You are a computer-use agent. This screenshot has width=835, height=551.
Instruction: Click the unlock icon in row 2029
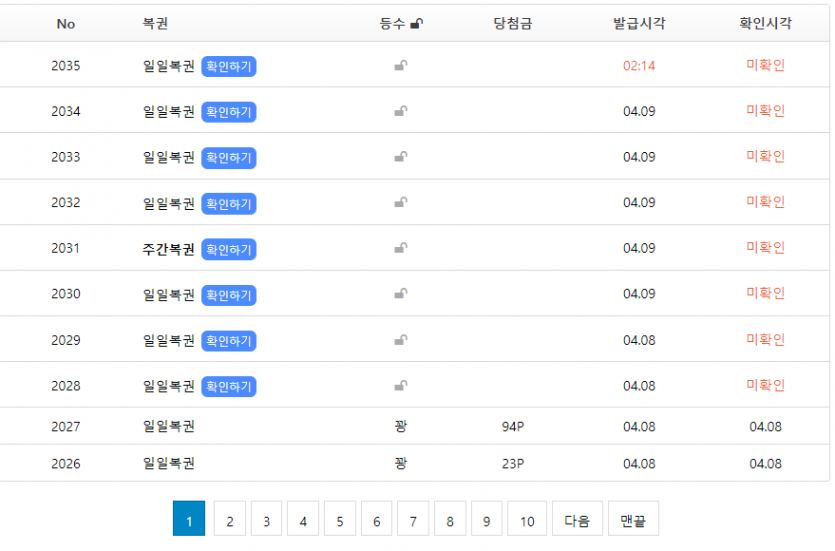click(x=400, y=340)
